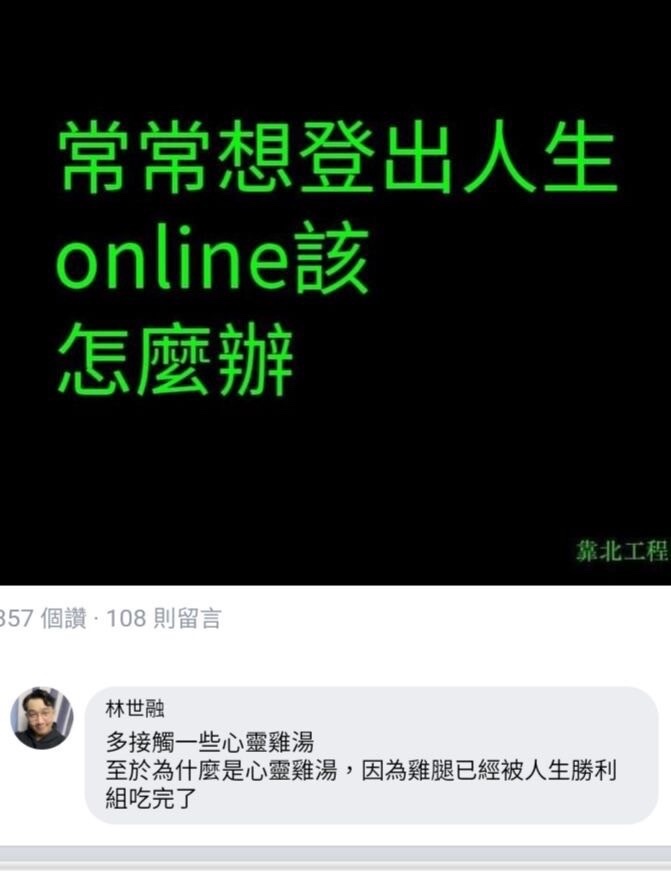Screen dimensions: 671x874
Task: Open the black post image with green text
Action: [336, 292]
